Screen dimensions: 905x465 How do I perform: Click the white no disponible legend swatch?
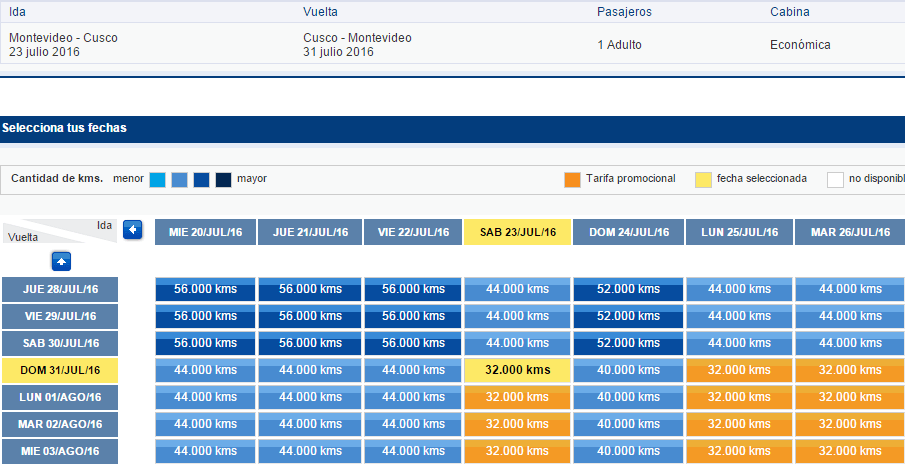[x=835, y=180]
